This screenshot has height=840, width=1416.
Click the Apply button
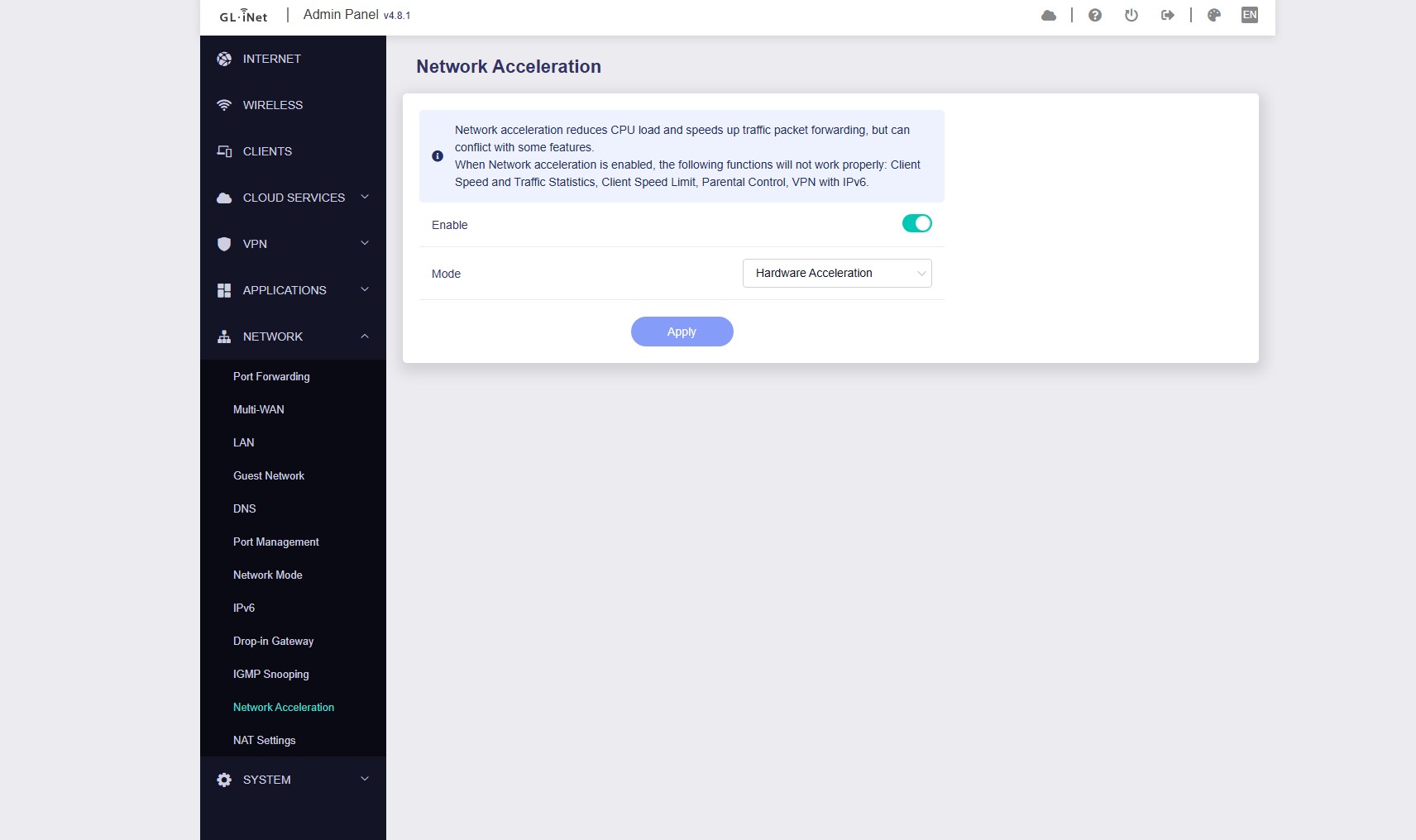coord(682,332)
